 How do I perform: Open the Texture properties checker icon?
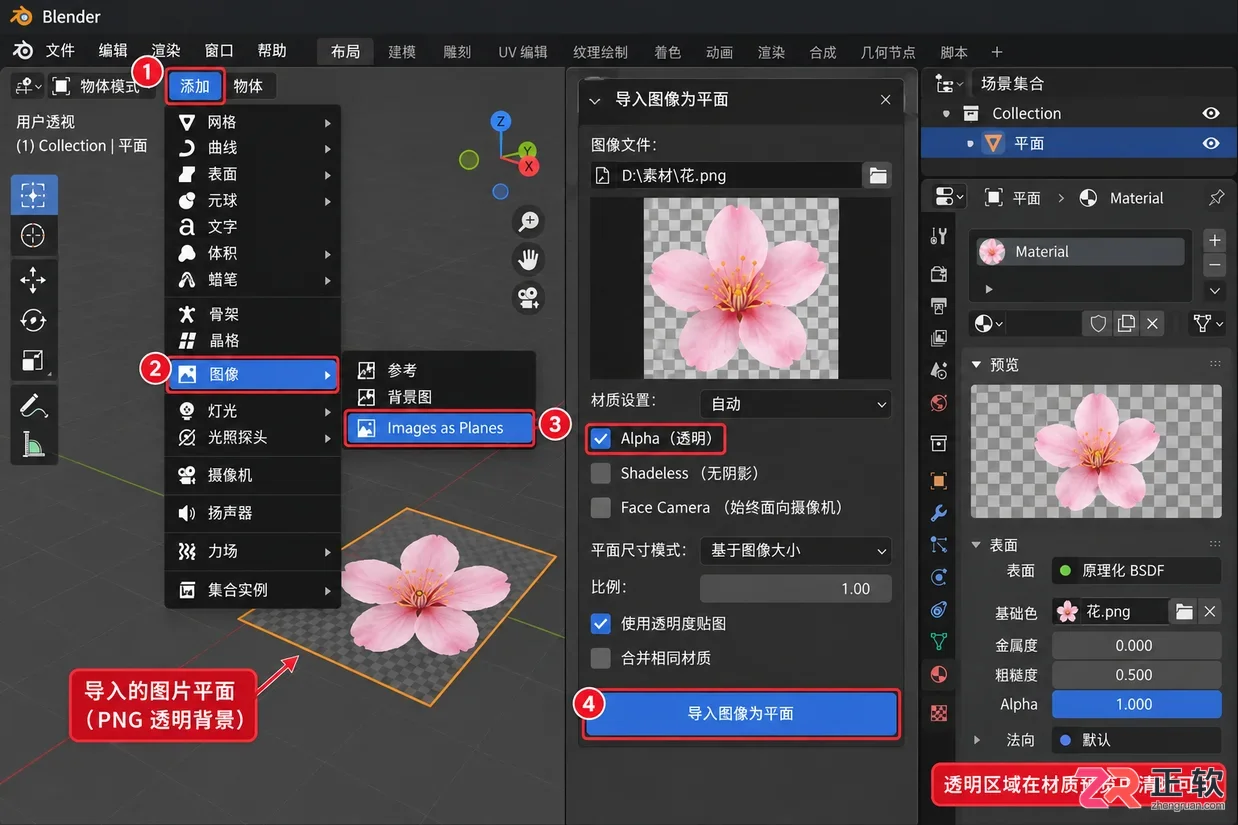point(939,713)
